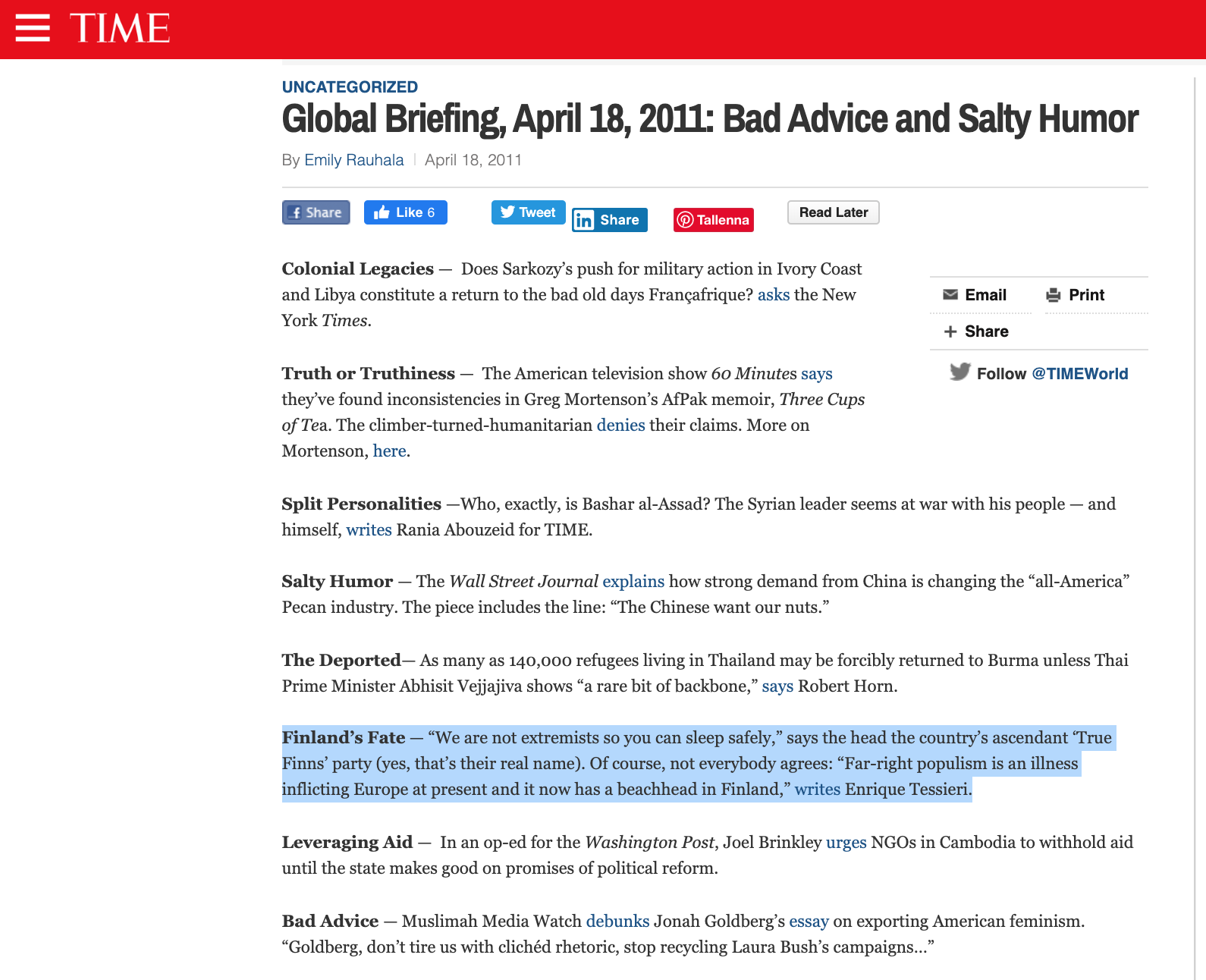Screen dimensions: 1206x980
Task: Follow @TIMEWorld on Twitter
Action: tap(1039, 373)
